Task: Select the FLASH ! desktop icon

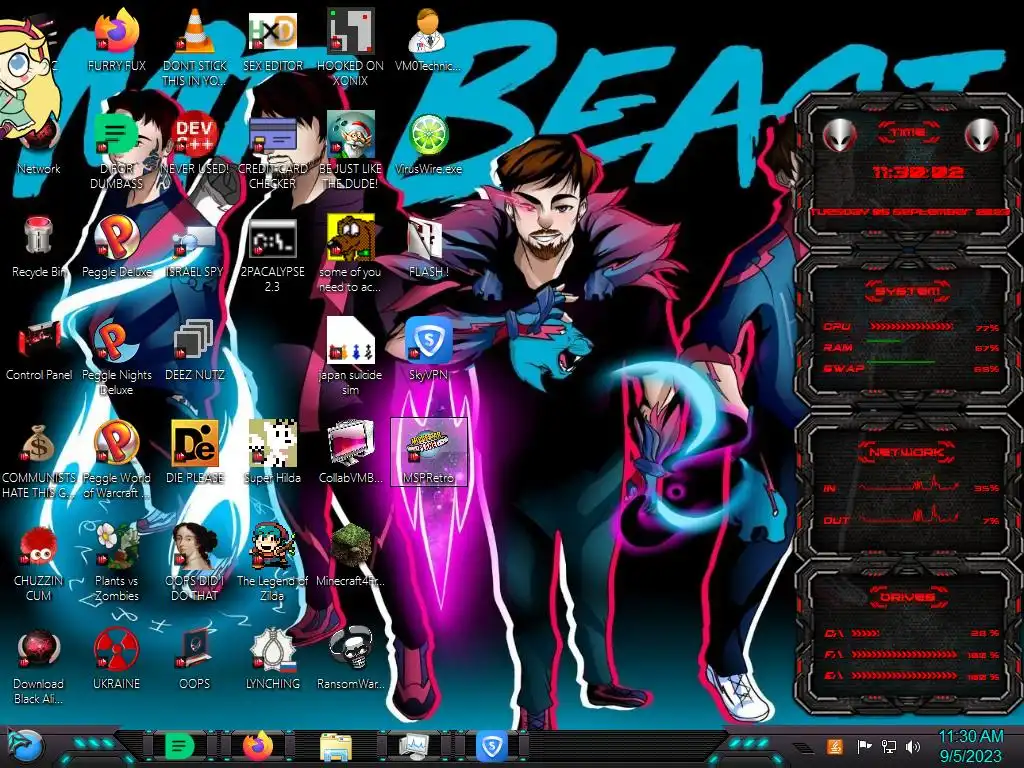Action: pyautogui.click(x=428, y=248)
